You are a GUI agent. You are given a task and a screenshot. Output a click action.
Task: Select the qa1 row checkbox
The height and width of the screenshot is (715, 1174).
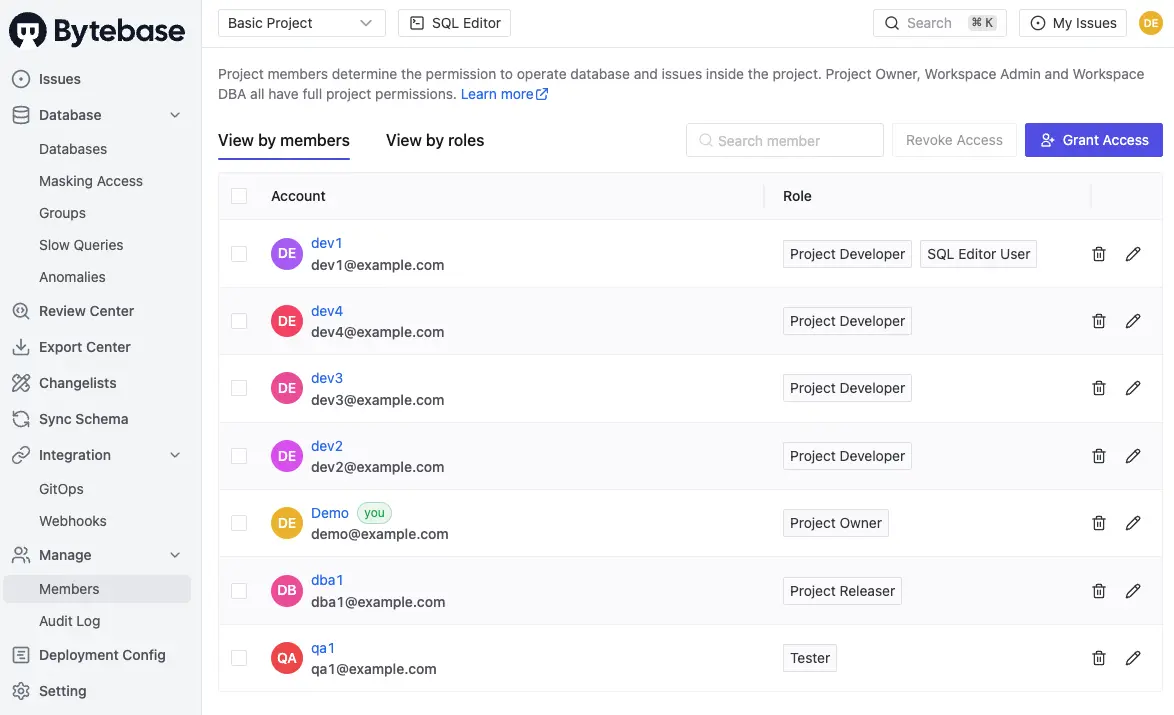point(239,658)
